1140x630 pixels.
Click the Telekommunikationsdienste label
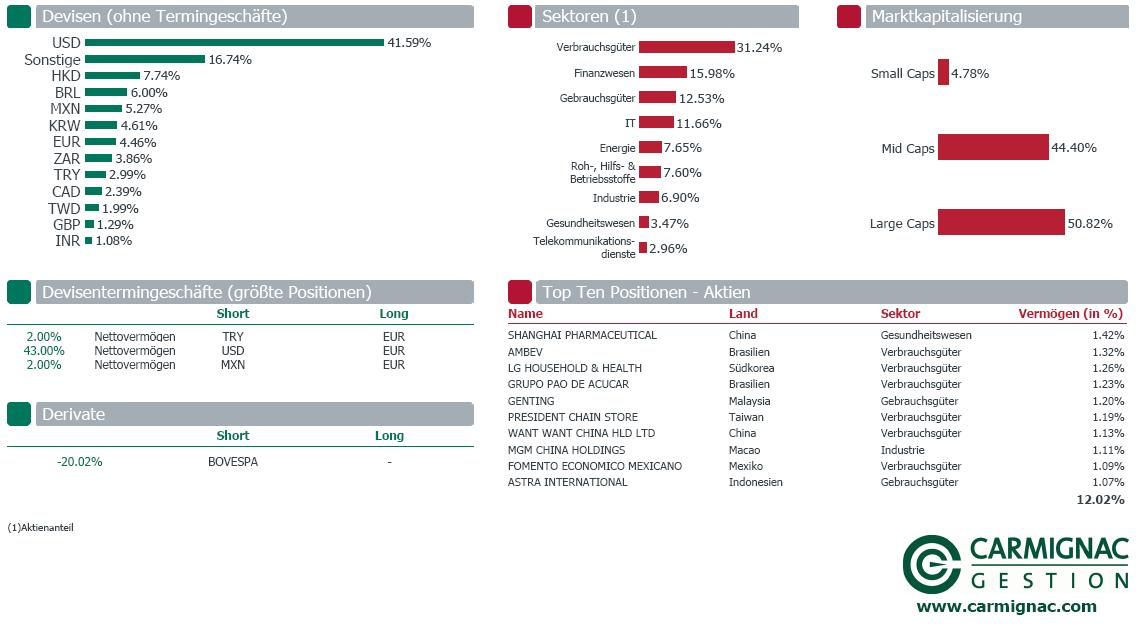point(584,248)
